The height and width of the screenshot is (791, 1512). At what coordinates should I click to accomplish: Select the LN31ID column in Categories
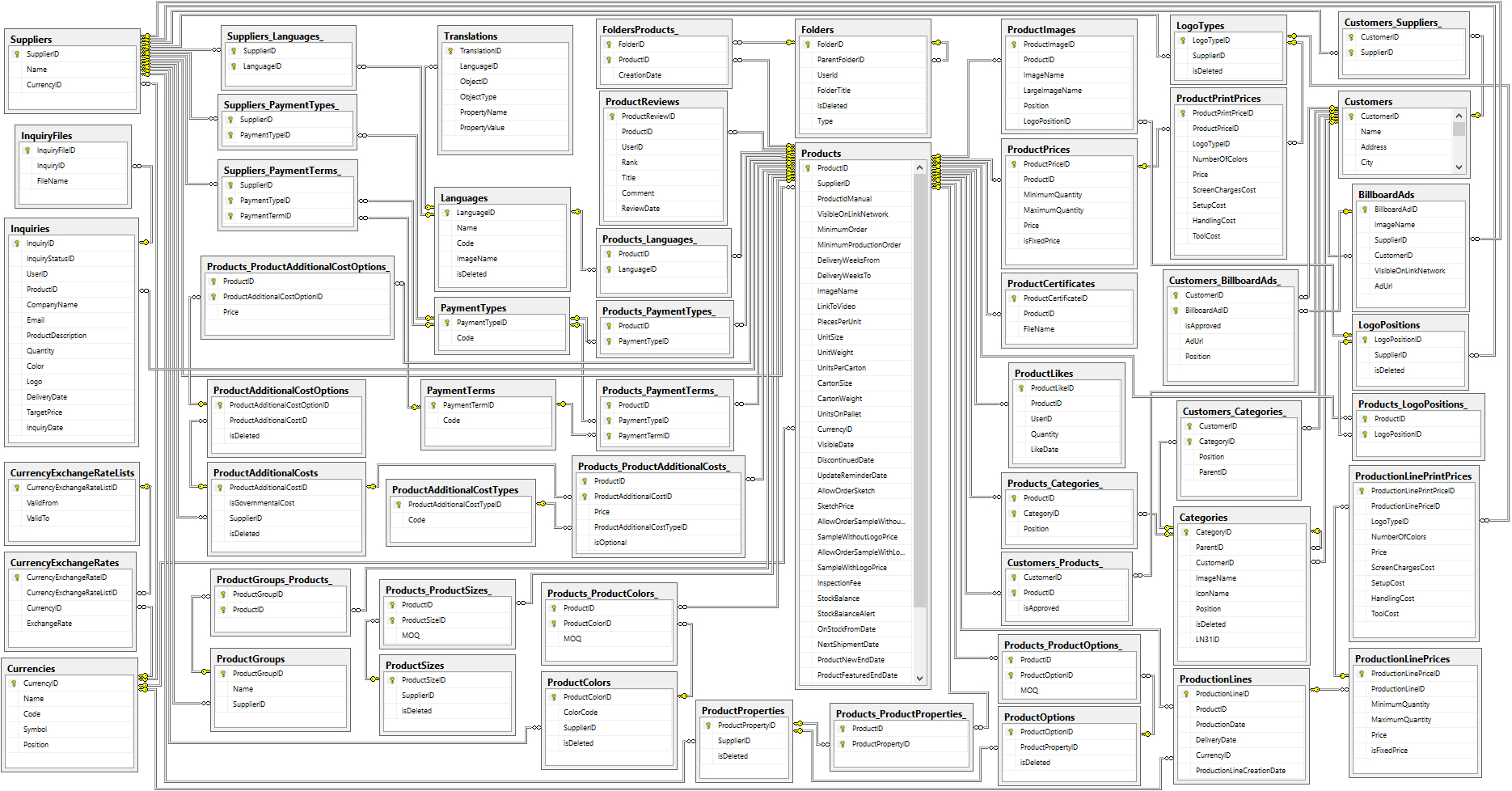[x=1240, y=640]
